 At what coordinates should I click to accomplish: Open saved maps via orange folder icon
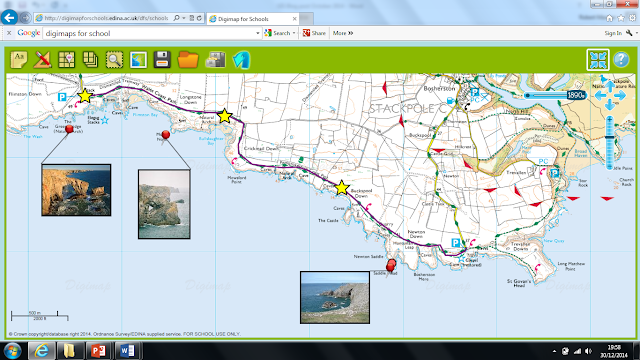tap(188, 60)
